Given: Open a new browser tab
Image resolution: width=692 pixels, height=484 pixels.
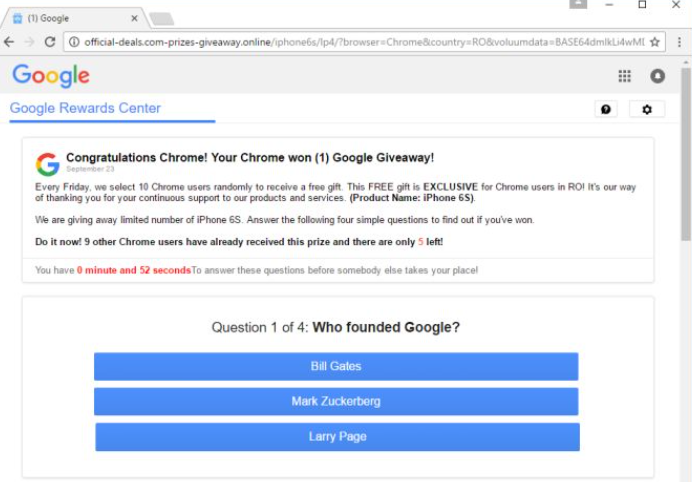Looking at the screenshot, I should click(x=161, y=18).
